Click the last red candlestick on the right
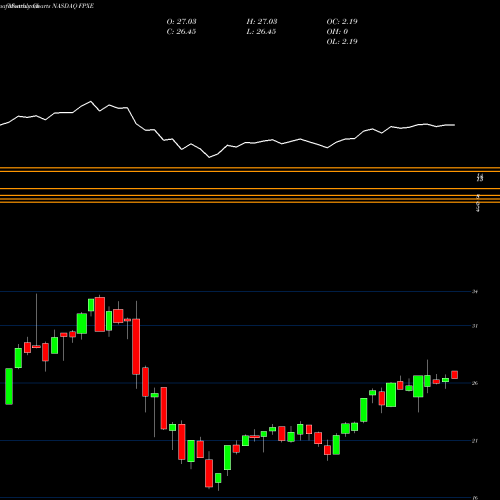500x500 pixels. click(455, 375)
